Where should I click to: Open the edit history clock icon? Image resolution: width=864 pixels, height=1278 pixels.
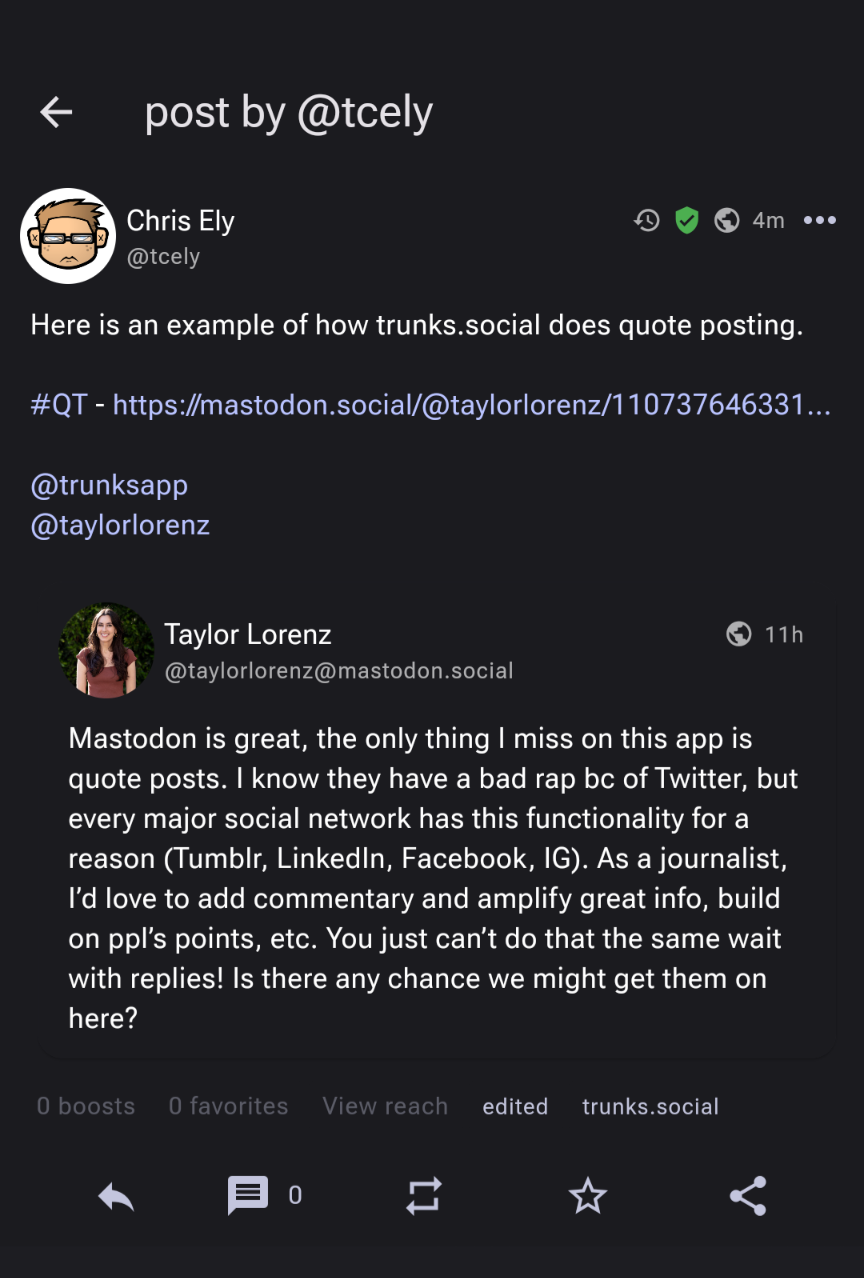tap(647, 220)
